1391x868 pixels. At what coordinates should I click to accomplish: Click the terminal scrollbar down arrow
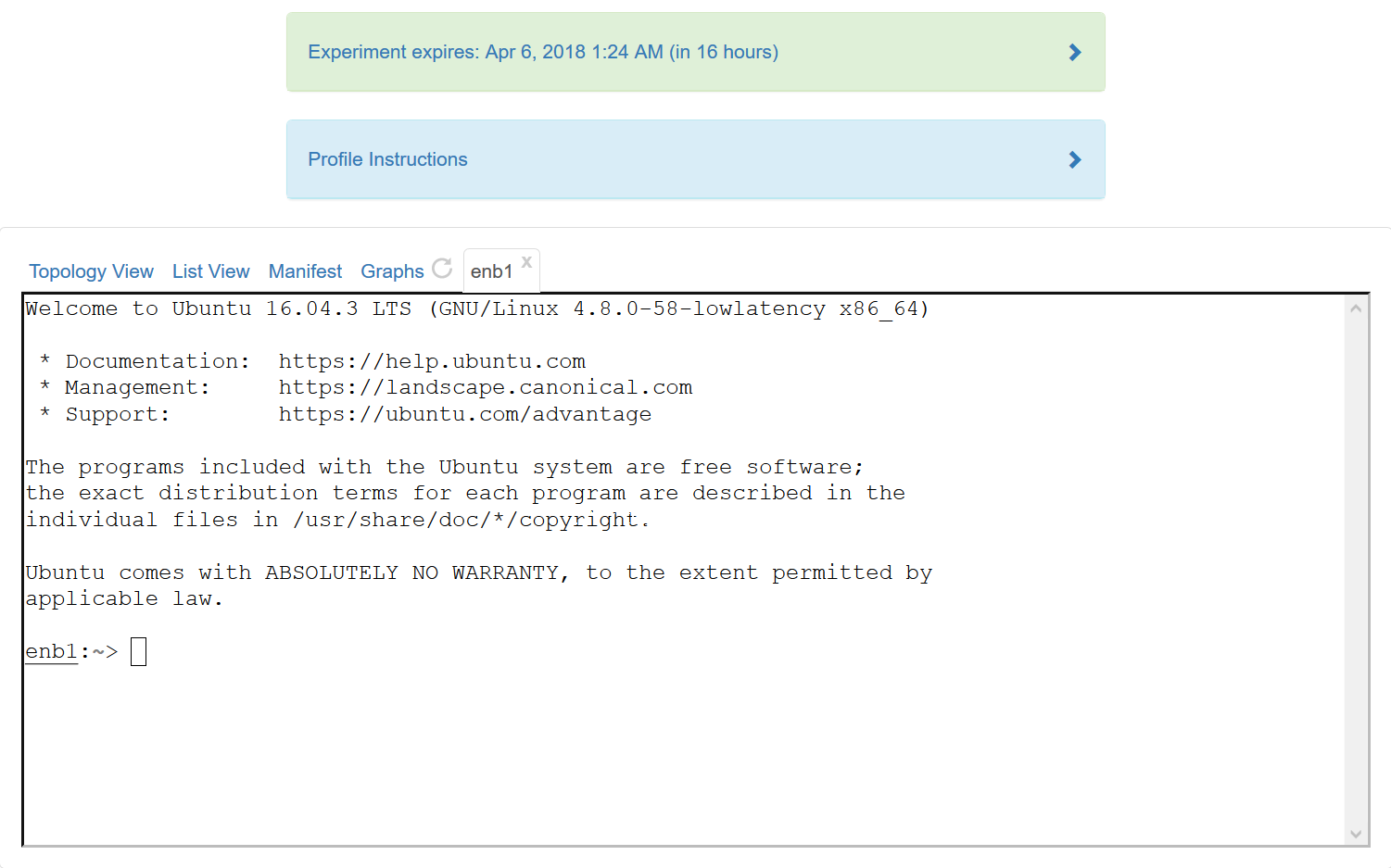click(1356, 834)
